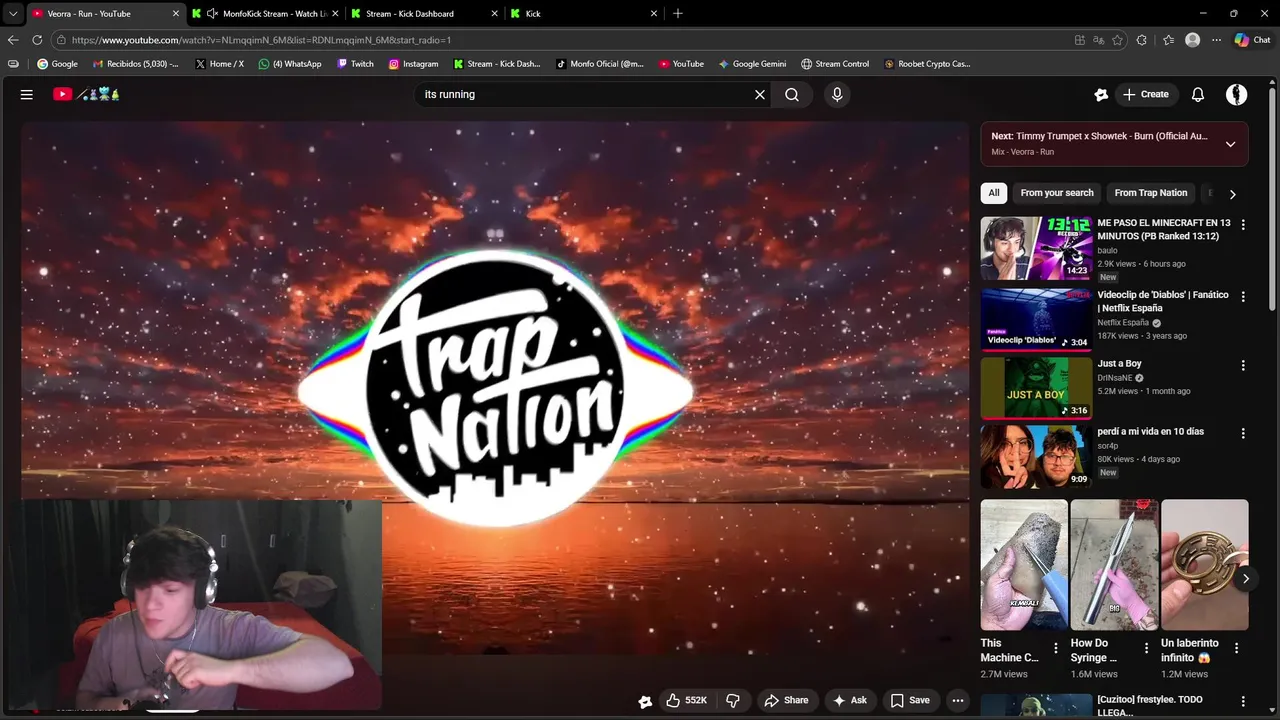
Task: Open perdí a mi vida en 10 días
Action: [1150, 432]
